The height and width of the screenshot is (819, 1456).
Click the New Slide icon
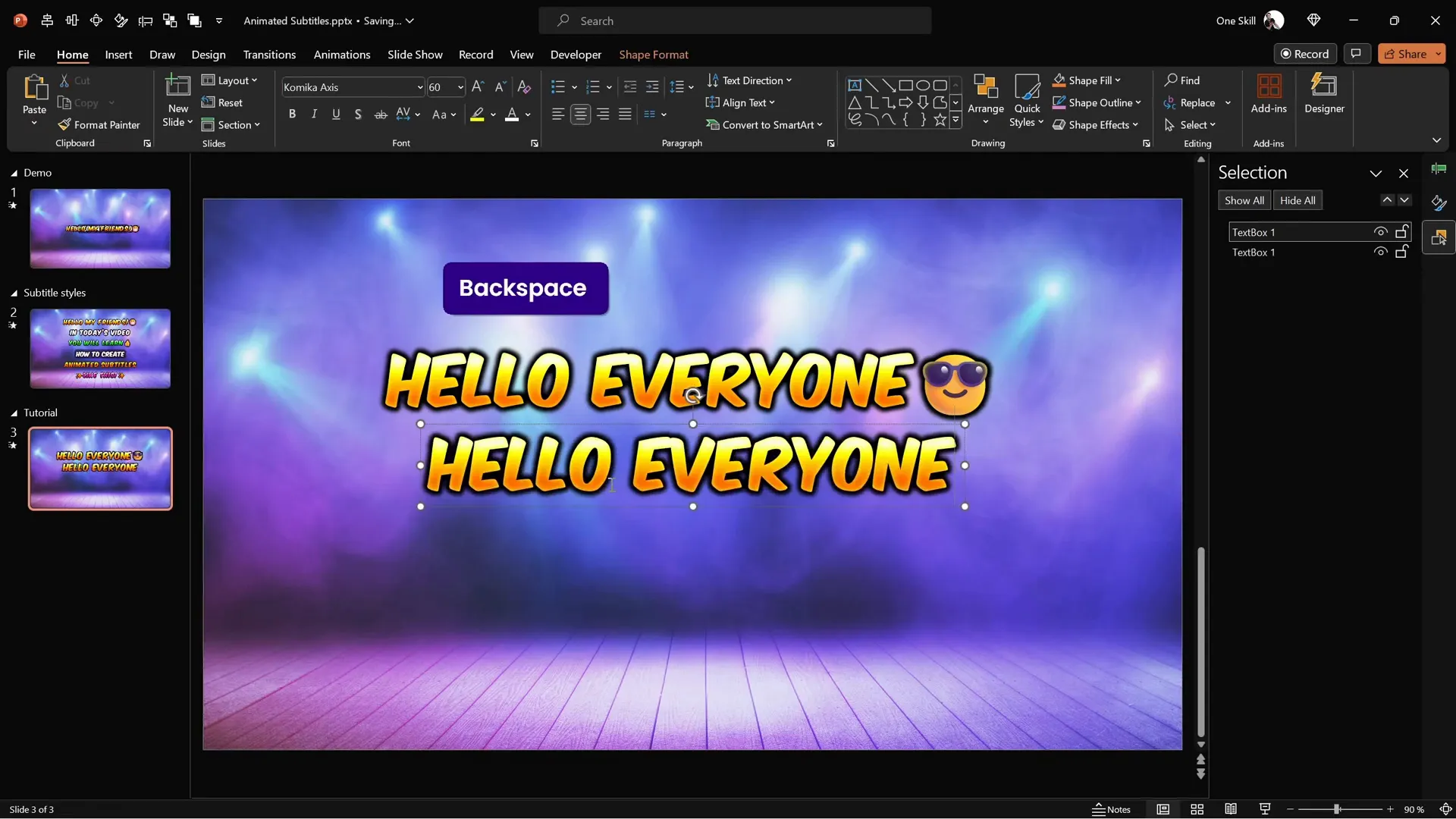point(177,86)
